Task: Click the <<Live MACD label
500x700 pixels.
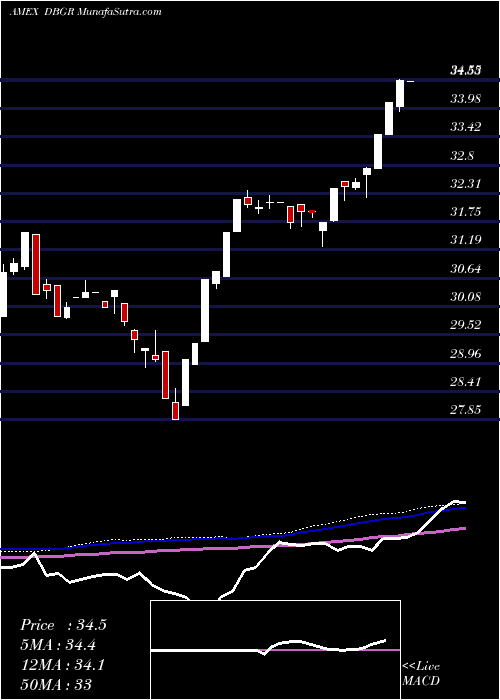Action: click(x=421, y=674)
